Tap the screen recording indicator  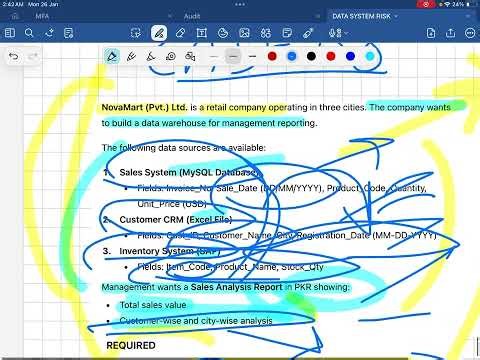[426, 4]
